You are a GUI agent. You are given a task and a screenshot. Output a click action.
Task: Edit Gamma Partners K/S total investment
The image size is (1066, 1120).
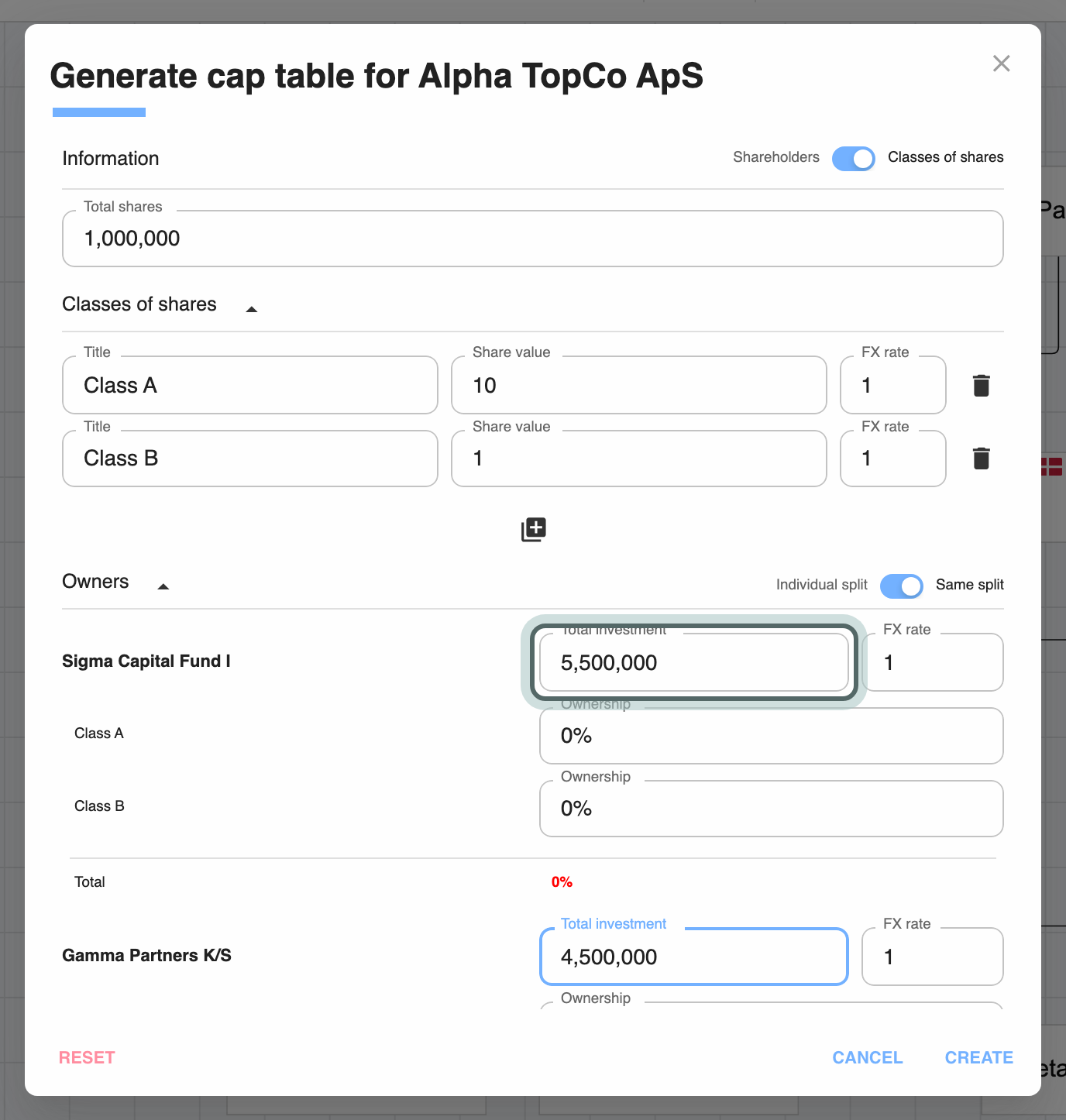coord(694,957)
